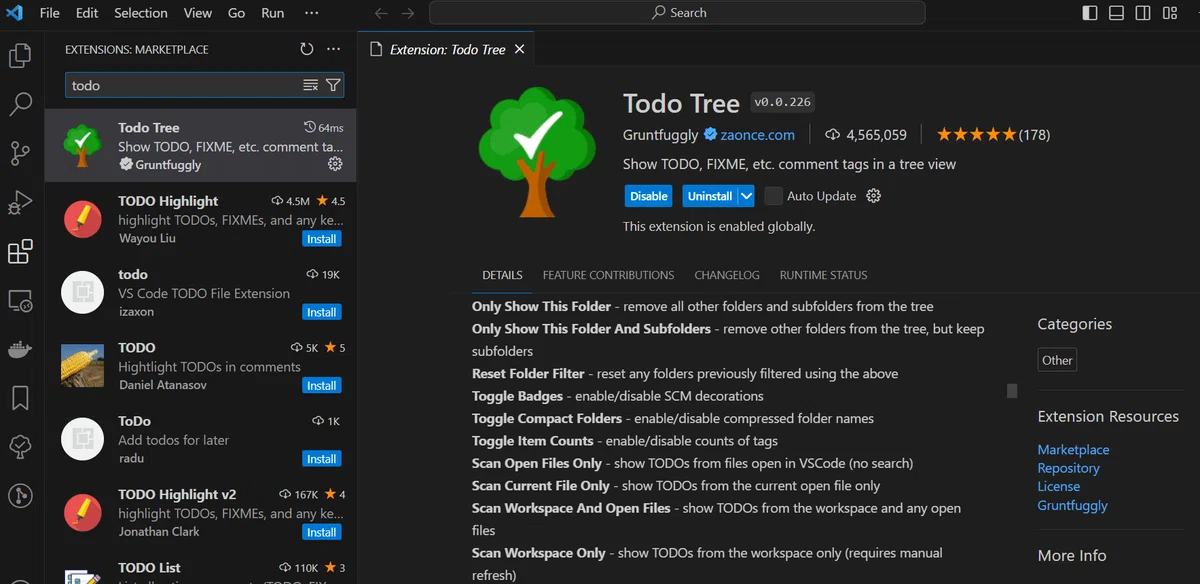Install TODO by Daniel Atanasov
The height and width of the screenshot is (584, 1200).
[x=322, y=385]
